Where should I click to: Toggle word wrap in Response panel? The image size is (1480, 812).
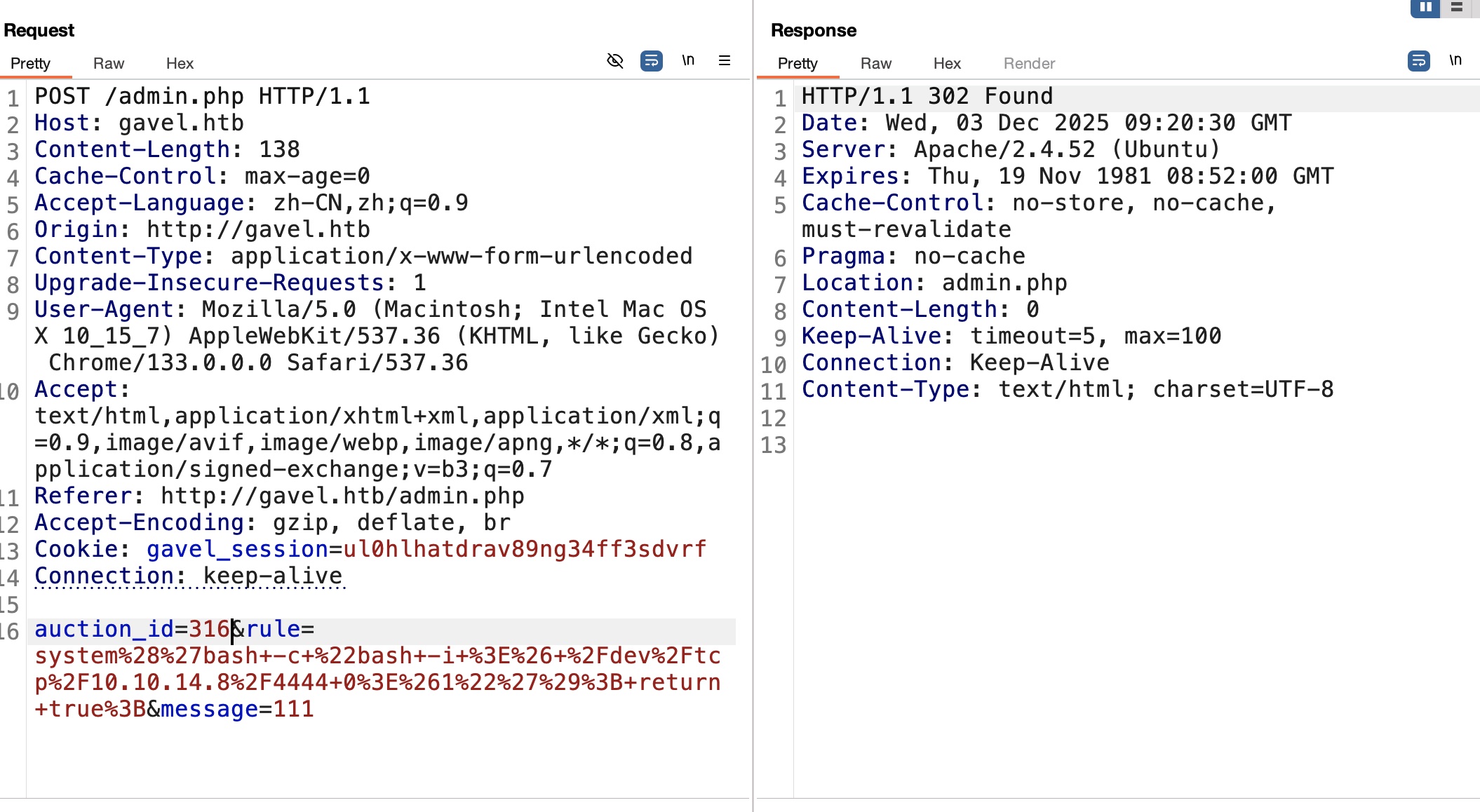pos(1418,61)
